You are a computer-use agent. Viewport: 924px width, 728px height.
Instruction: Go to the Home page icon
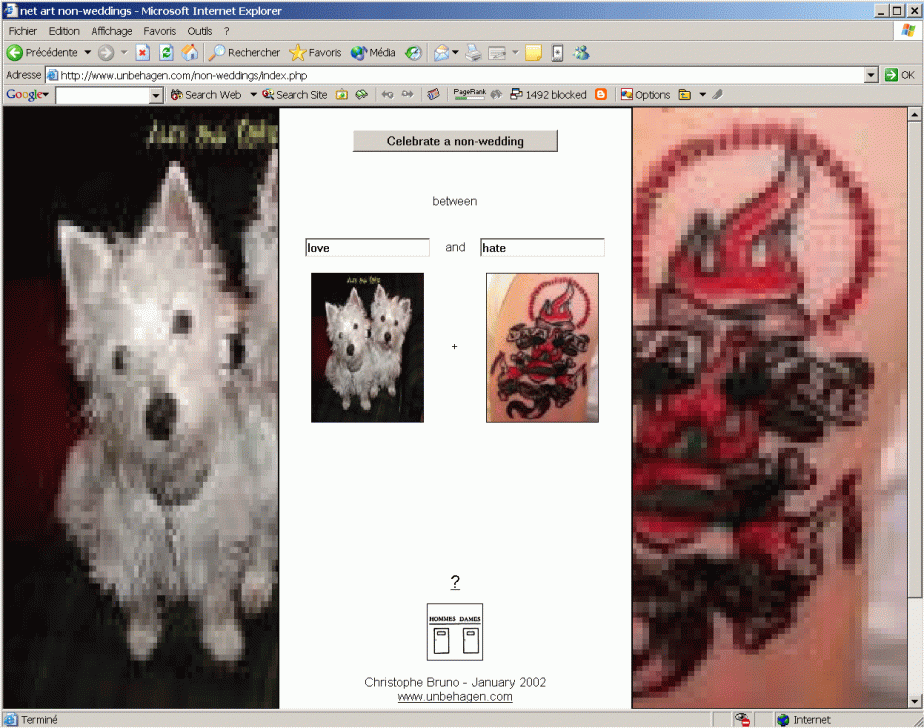tap(189, 53)
